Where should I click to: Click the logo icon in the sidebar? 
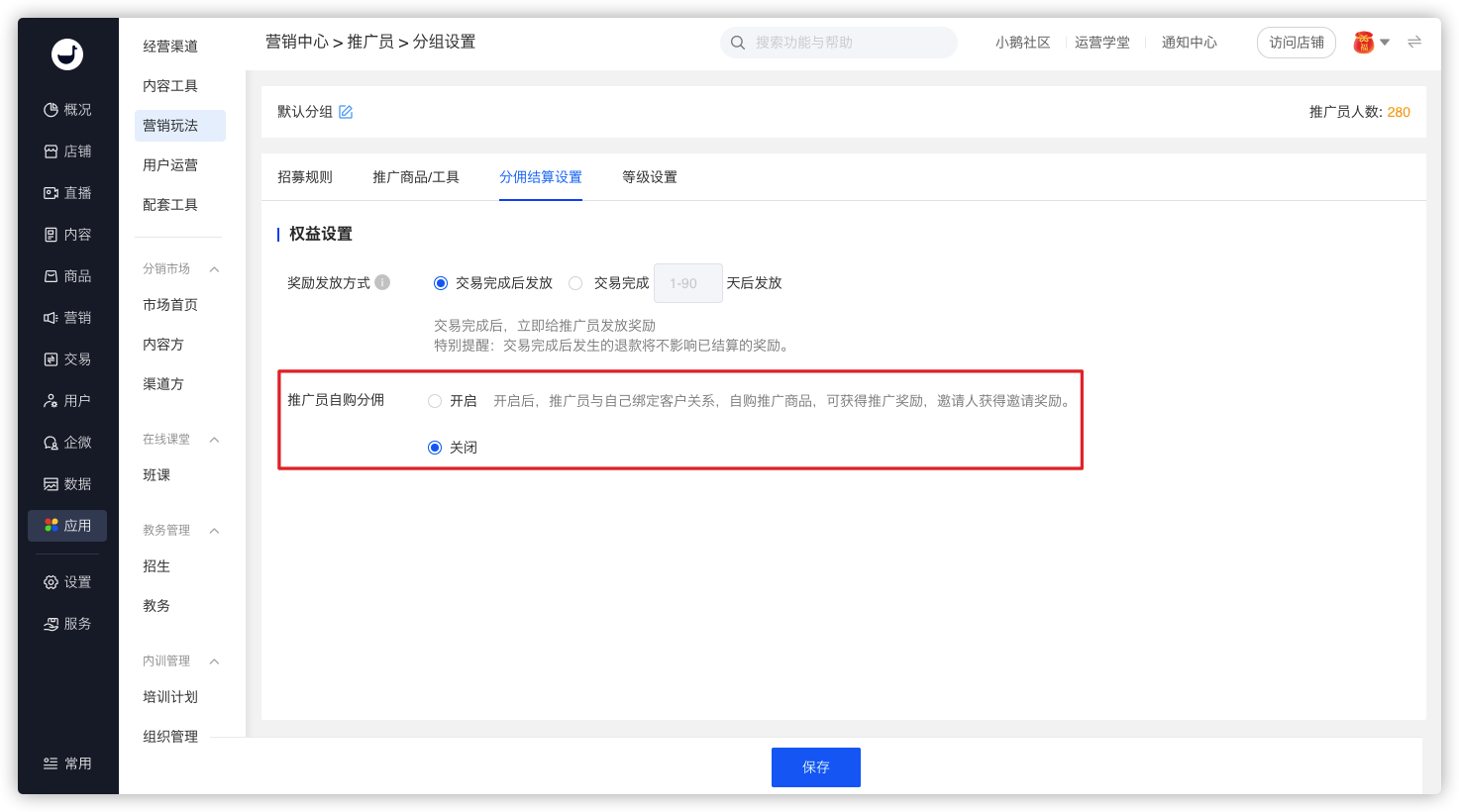[x=67, y=54]
